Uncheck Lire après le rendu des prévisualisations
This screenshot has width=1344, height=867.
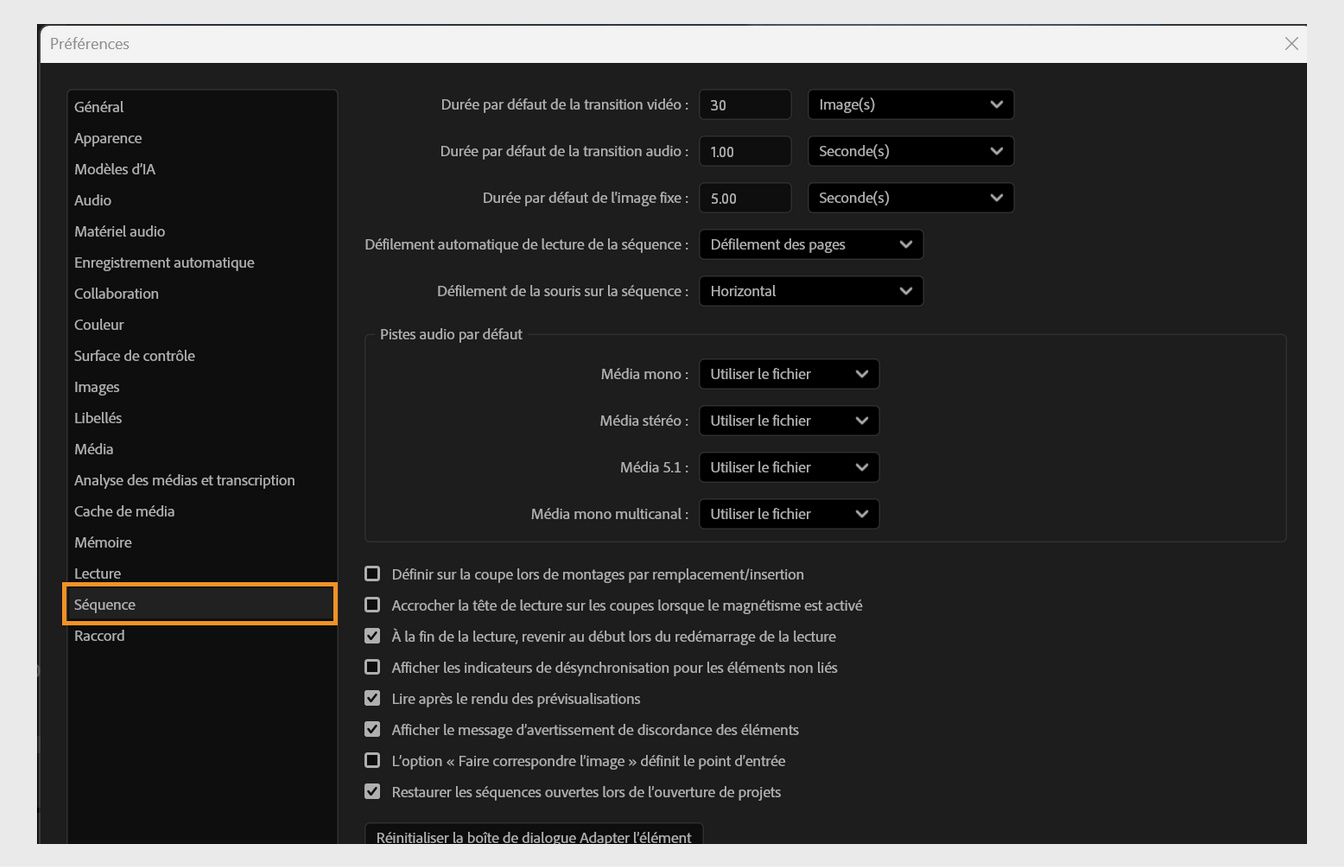(x=372, y=698)
